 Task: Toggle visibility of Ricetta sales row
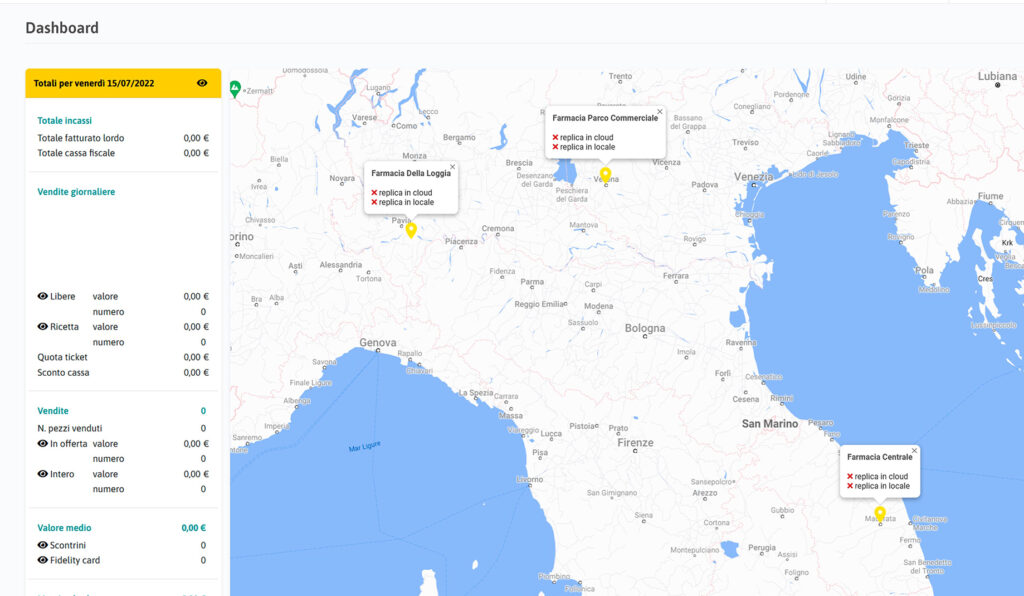coord(43,327)
